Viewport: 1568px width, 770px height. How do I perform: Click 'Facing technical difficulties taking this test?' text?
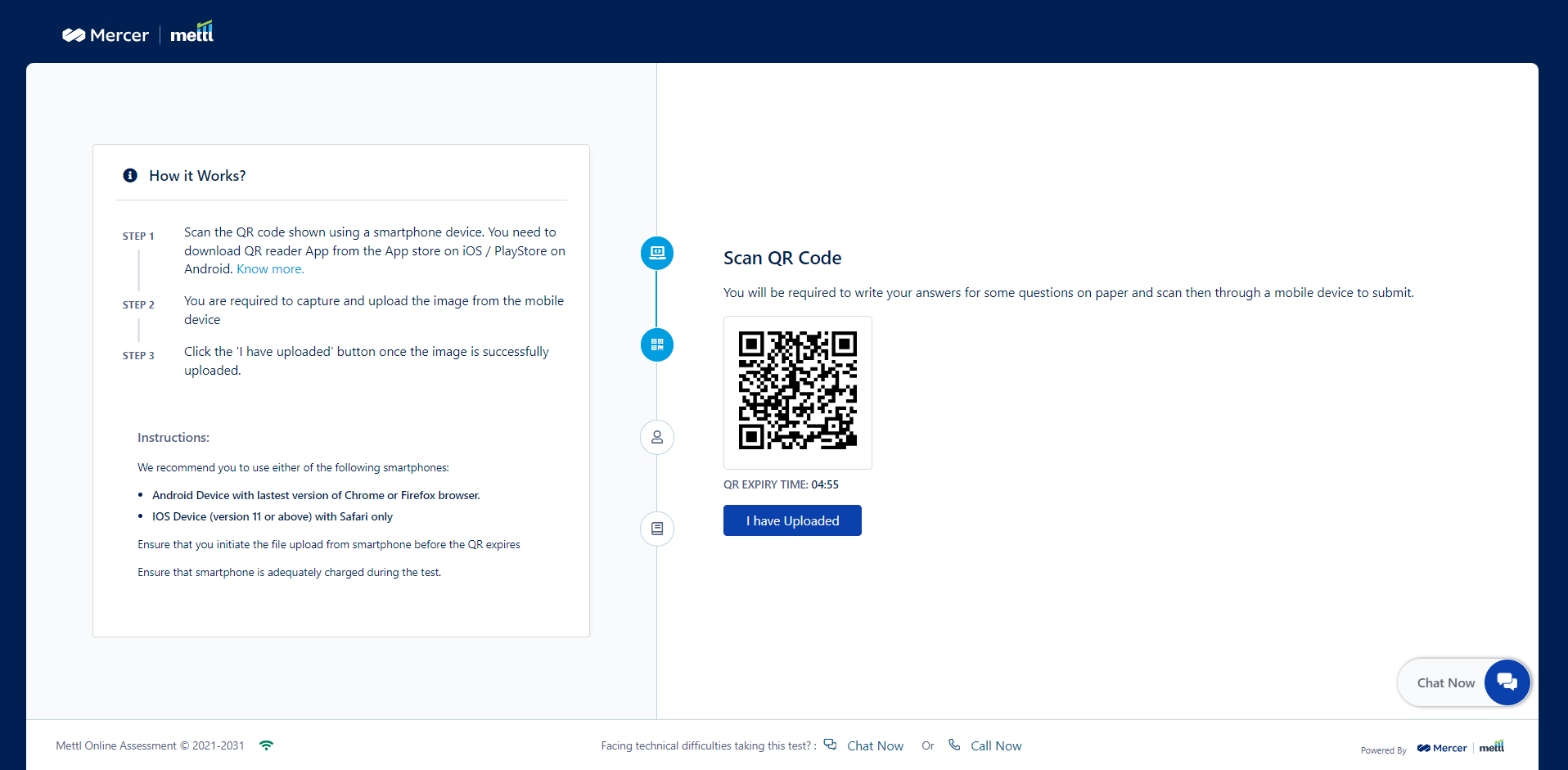709,745
